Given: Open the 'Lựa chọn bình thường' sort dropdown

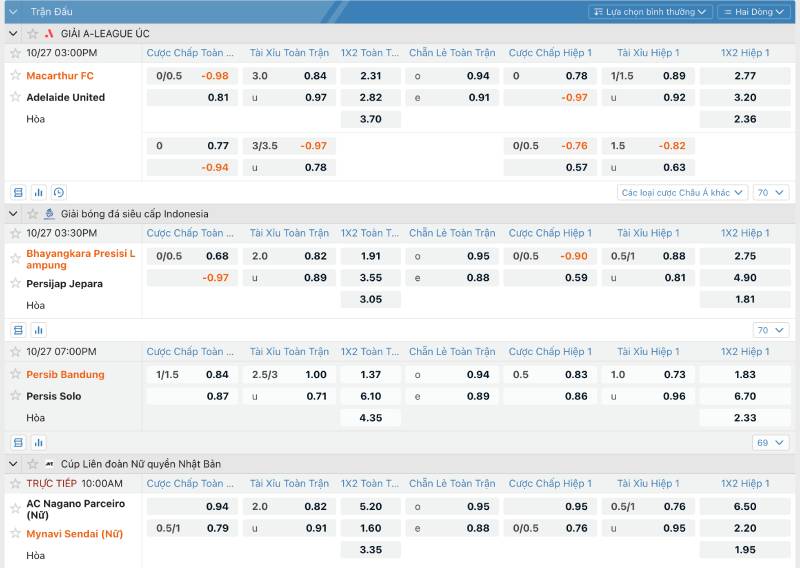Looking at the screenshot, I should (x=650, y=12).
